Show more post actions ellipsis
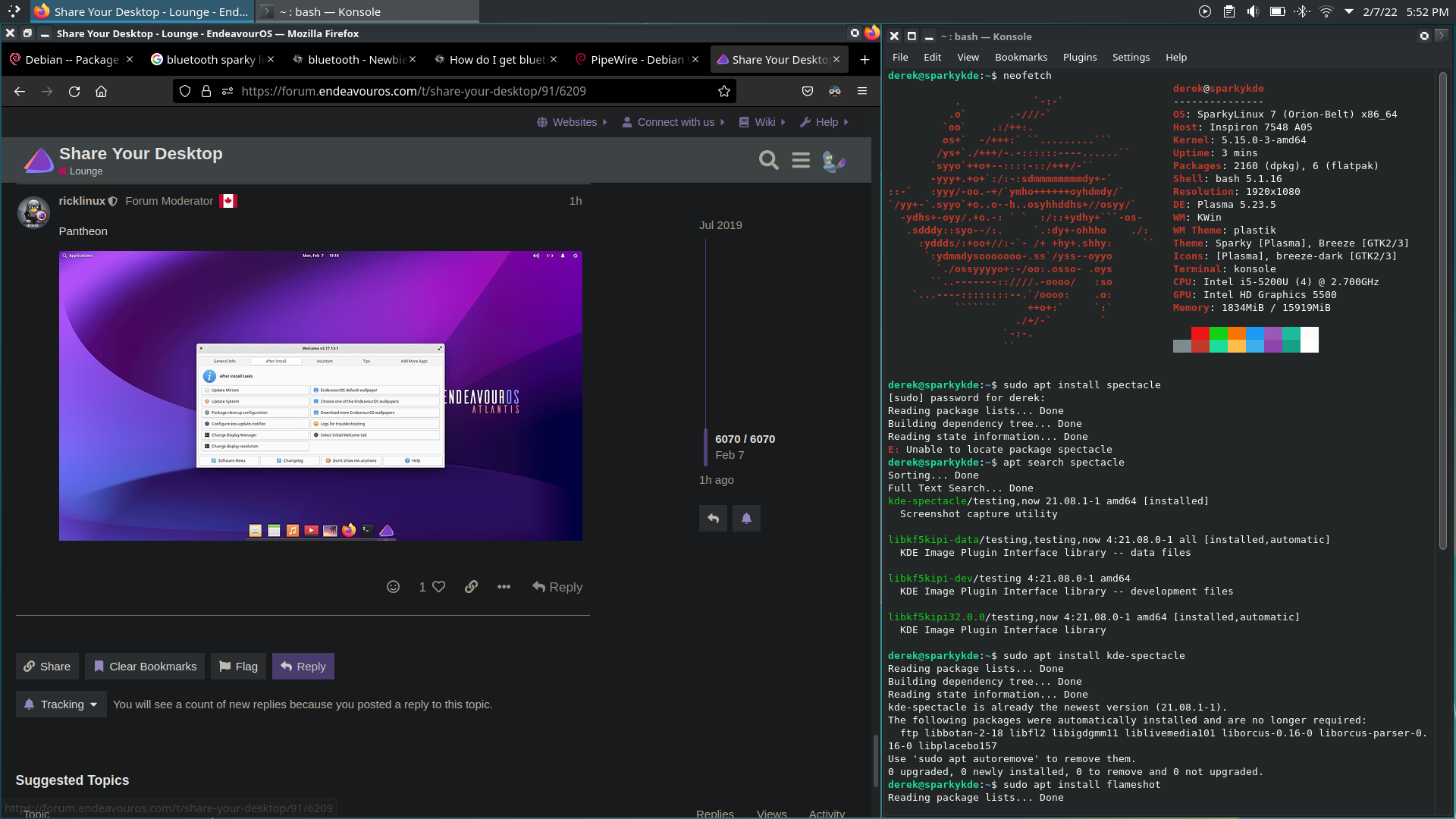The width and height of the screenshot is (1456, 819). pyautogui.click(x=504, y=587)
